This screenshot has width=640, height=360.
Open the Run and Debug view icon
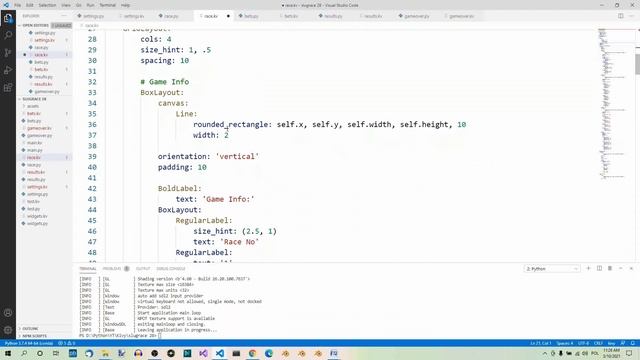(8, 70)
